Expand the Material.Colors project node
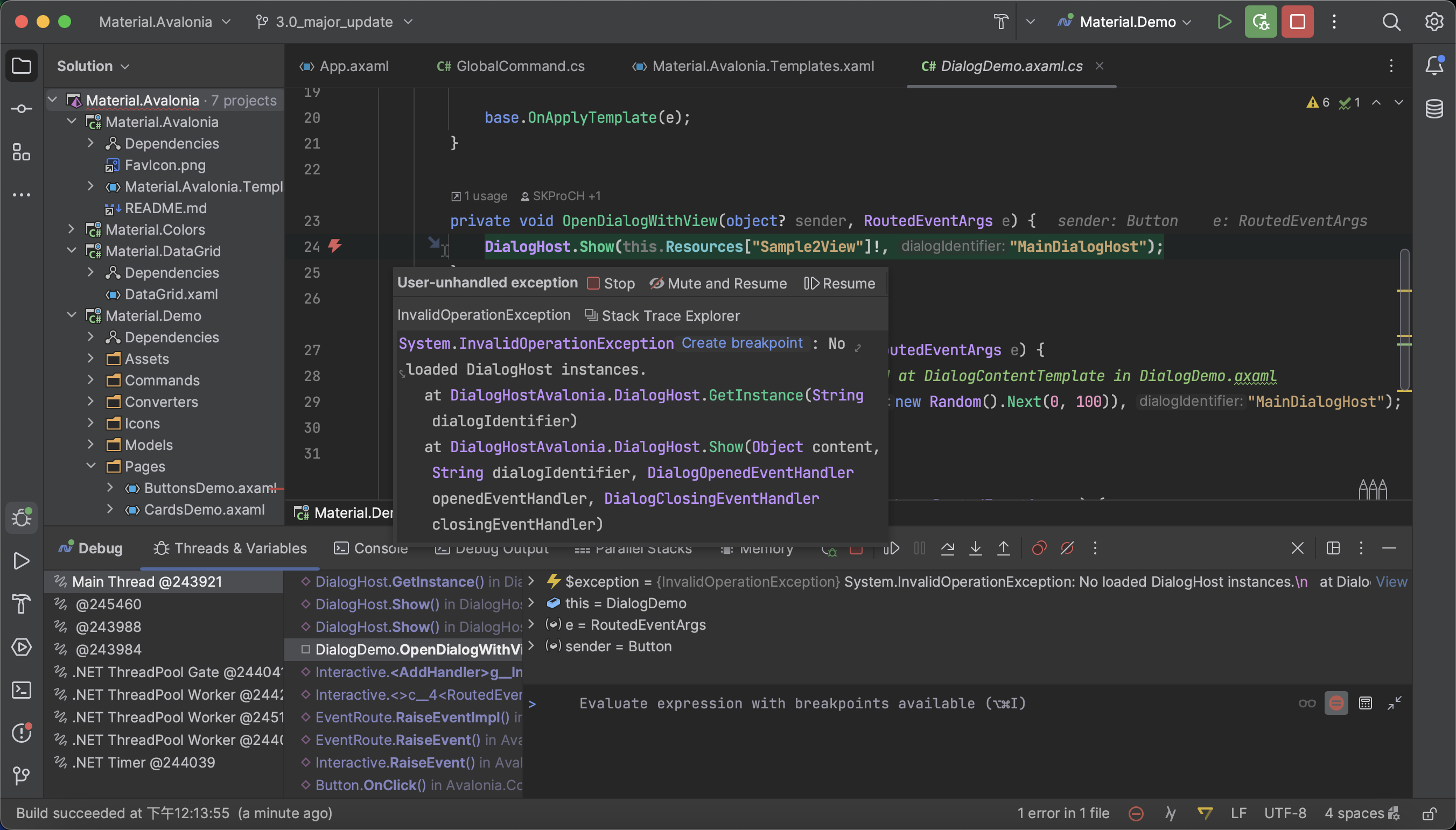Viewport: 1456px width, 830px height. [71, 229]
